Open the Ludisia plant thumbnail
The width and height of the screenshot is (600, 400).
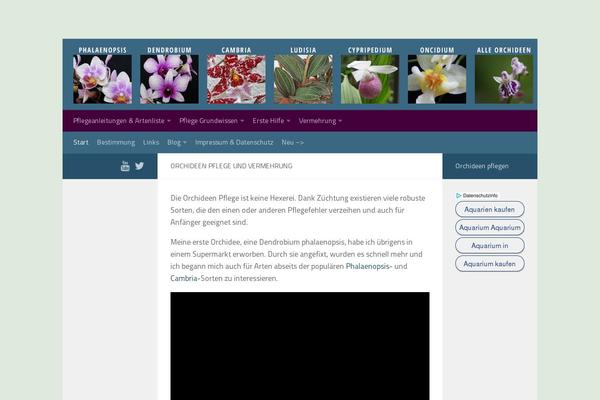[x=303, y=79]
